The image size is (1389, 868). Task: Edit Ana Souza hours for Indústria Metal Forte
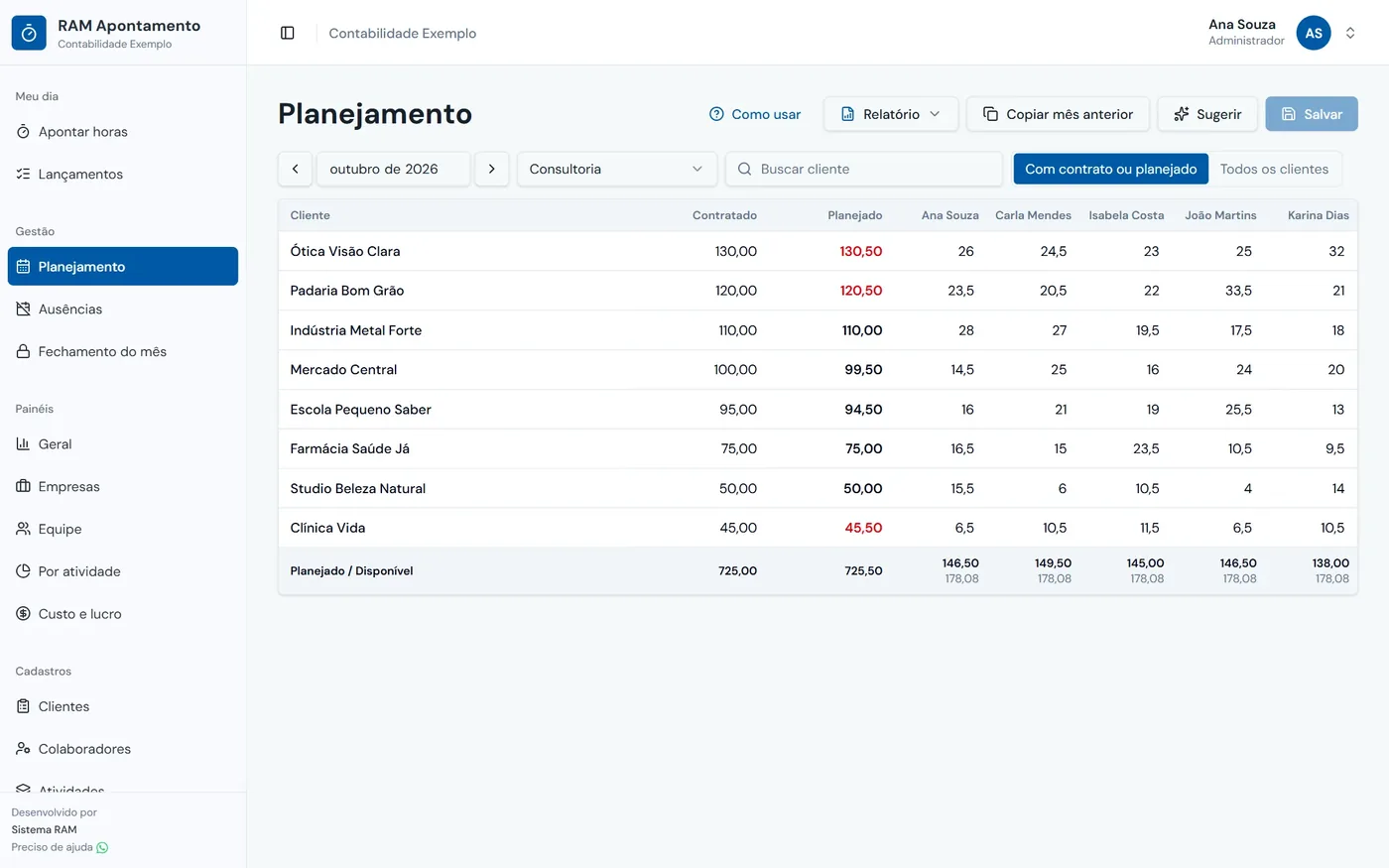point(966,330)
